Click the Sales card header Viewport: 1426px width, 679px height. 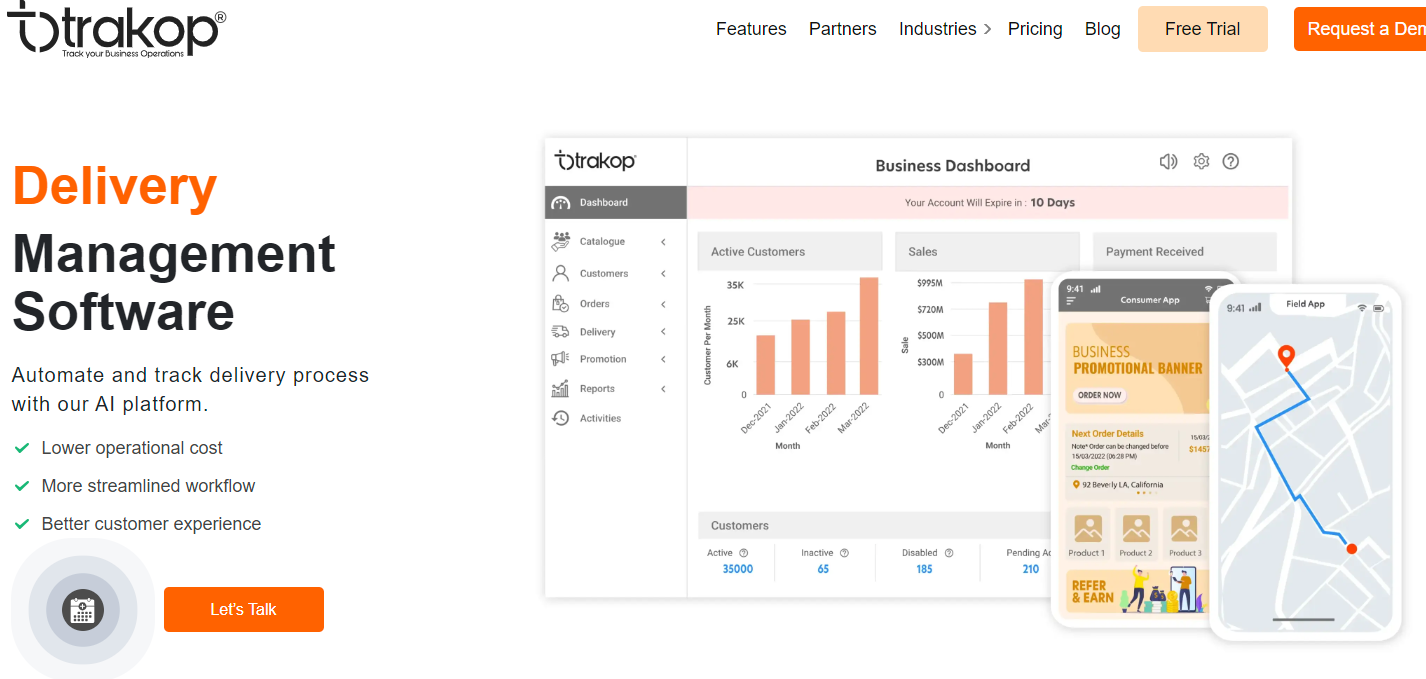tap(987, 252)
